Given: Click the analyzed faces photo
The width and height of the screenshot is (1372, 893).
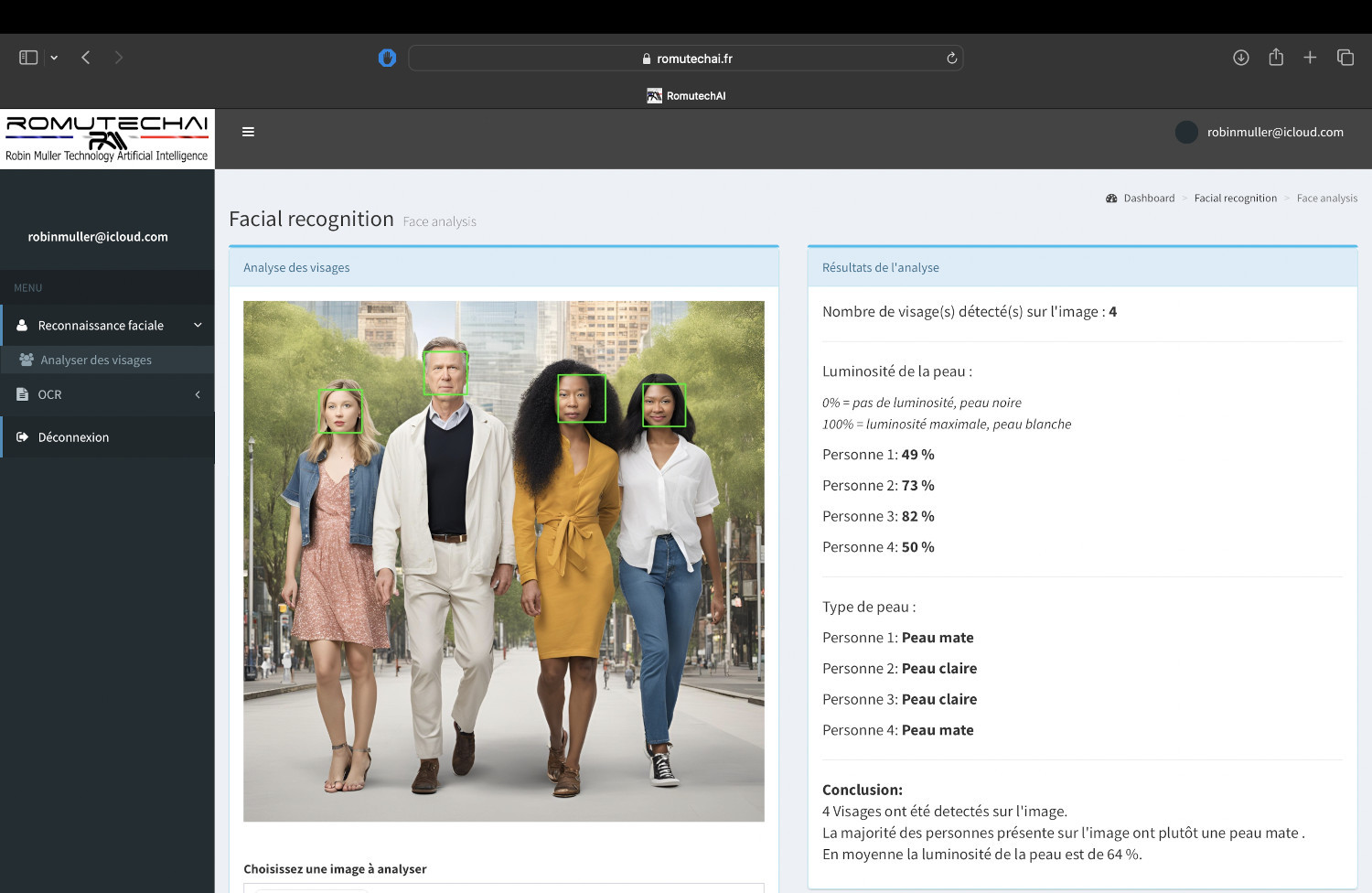Looking at the screenshot, I should [503, 561].
